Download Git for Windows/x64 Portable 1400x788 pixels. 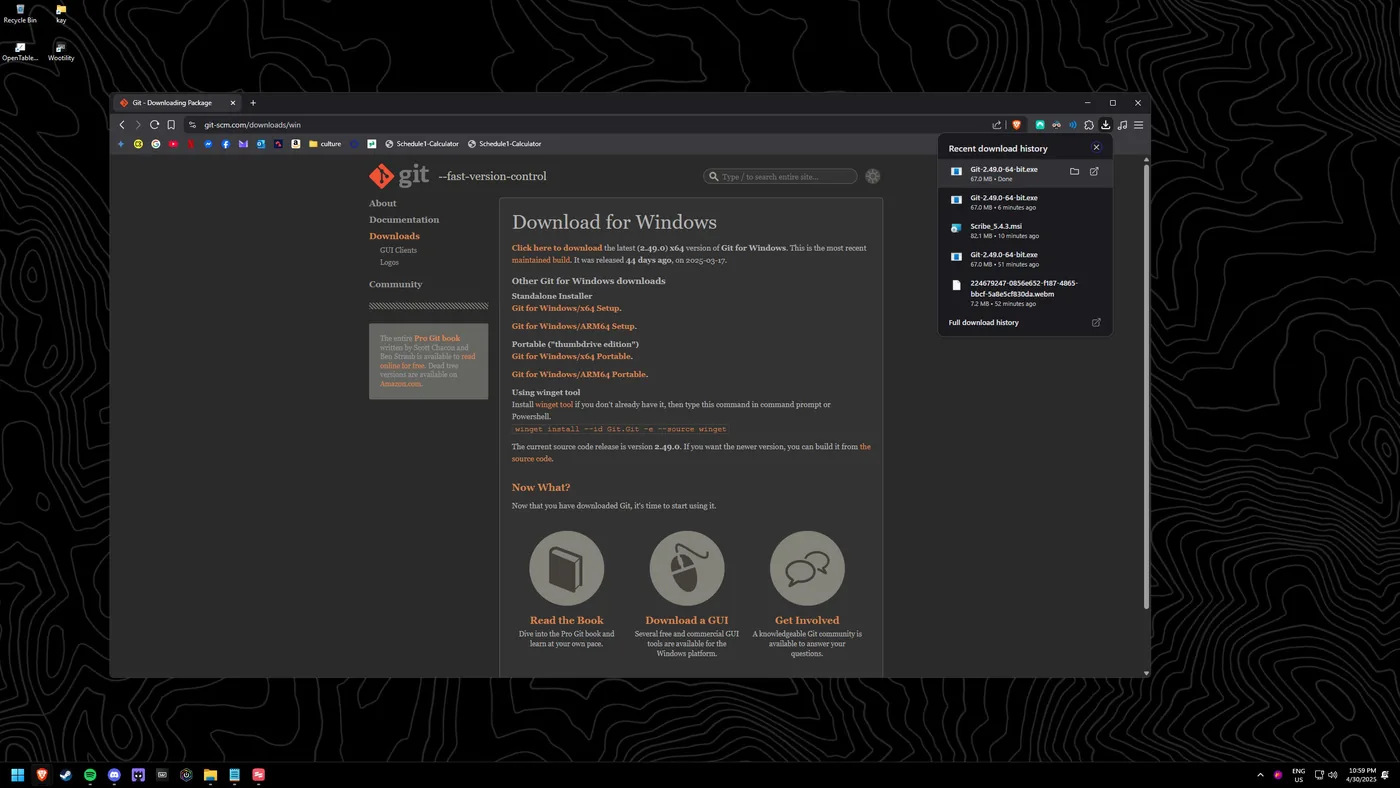click(x=572, y=356)
